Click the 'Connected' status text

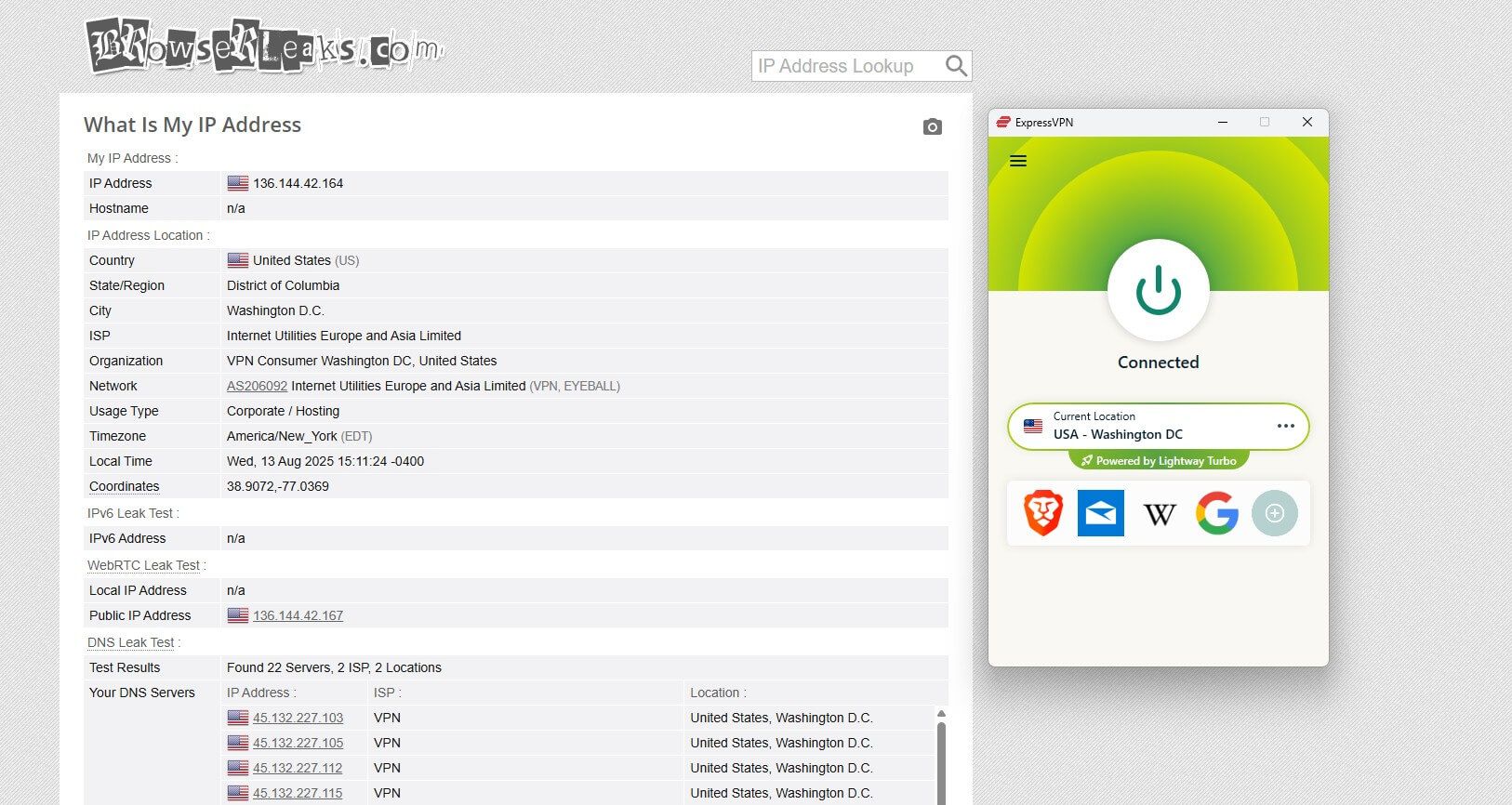click(1159, 363)
